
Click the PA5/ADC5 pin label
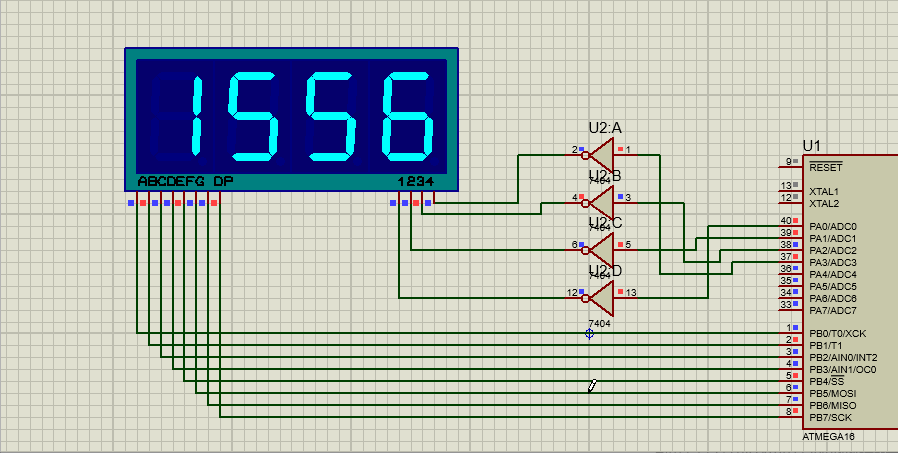[x=833, y=287]
